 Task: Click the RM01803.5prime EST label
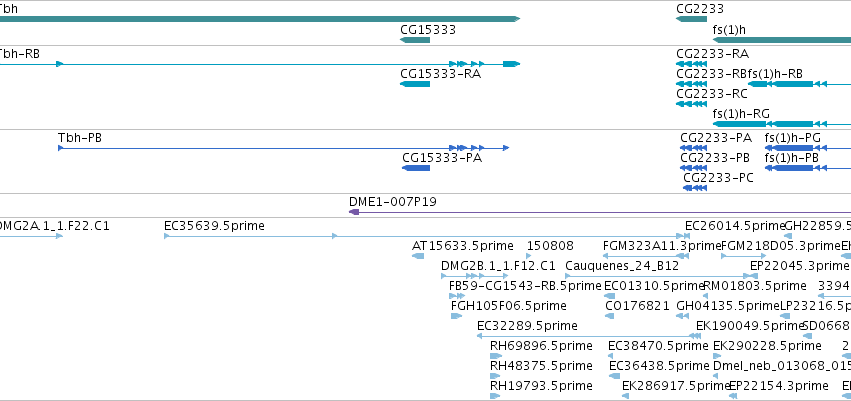tap(755, 285)
